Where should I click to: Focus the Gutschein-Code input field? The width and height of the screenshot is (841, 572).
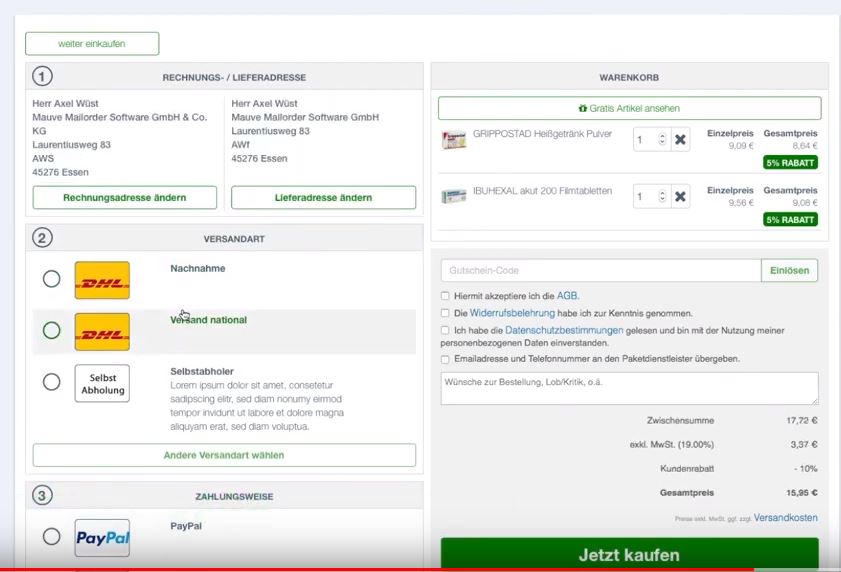click(600, 270)
